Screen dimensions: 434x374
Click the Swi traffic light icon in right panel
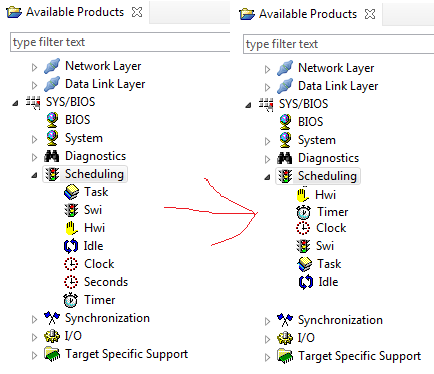pyautogui.click(x=303, y=246)
